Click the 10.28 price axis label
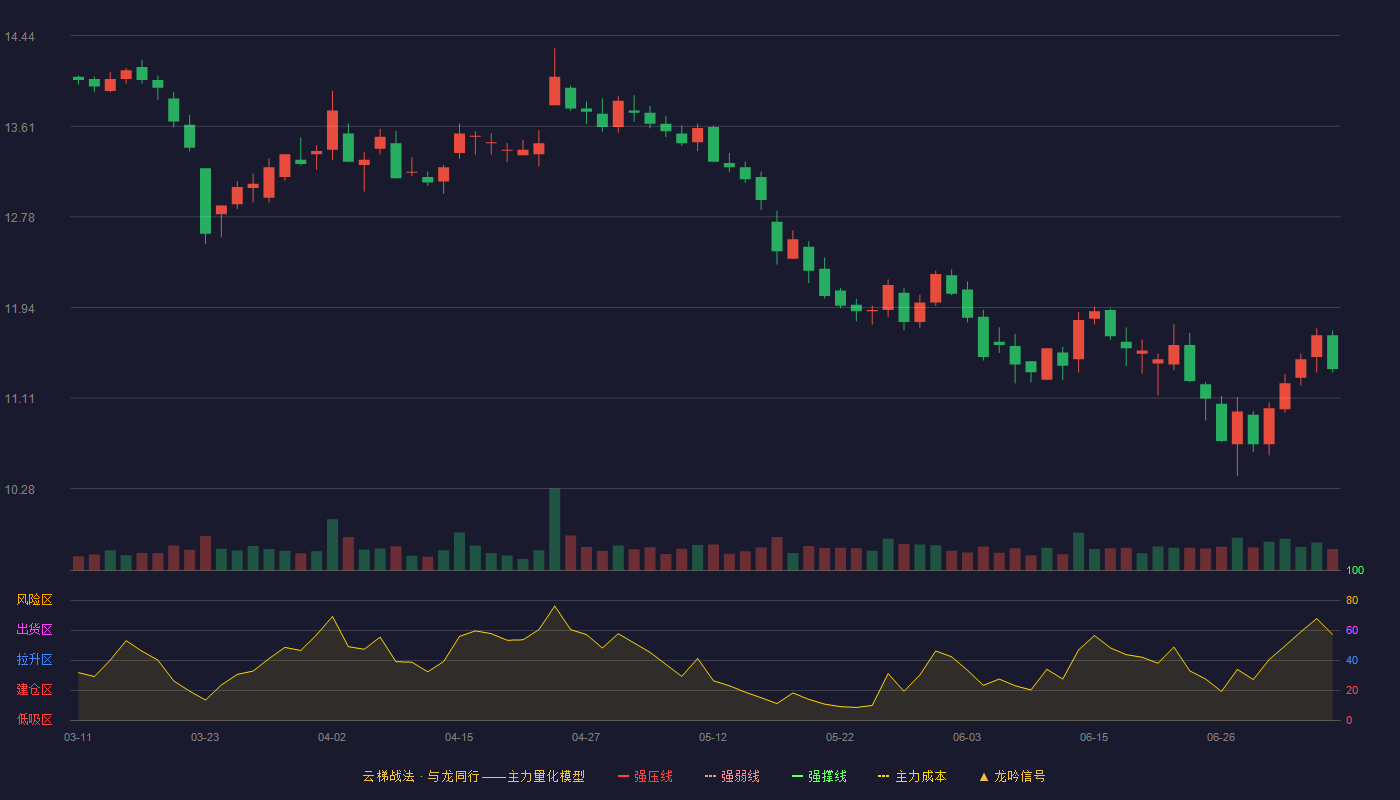Image resolution: width=1400 pixels, height=800 pixels. (x=19, y=489)
